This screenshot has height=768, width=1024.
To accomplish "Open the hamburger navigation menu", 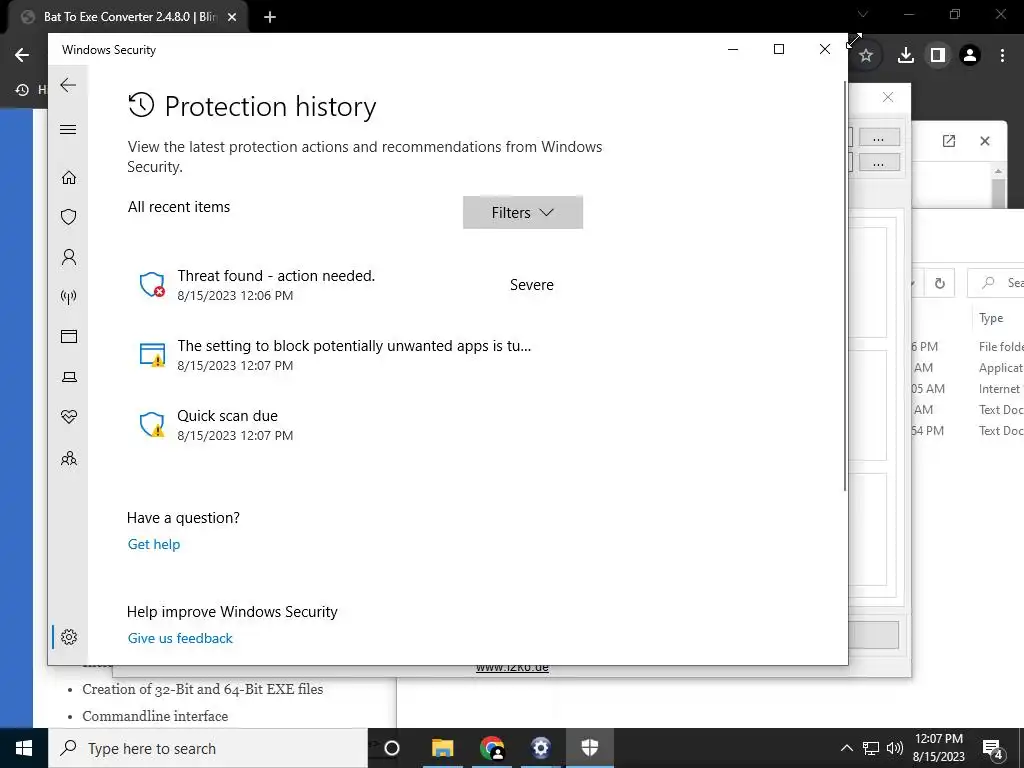I will click(68, 129).
